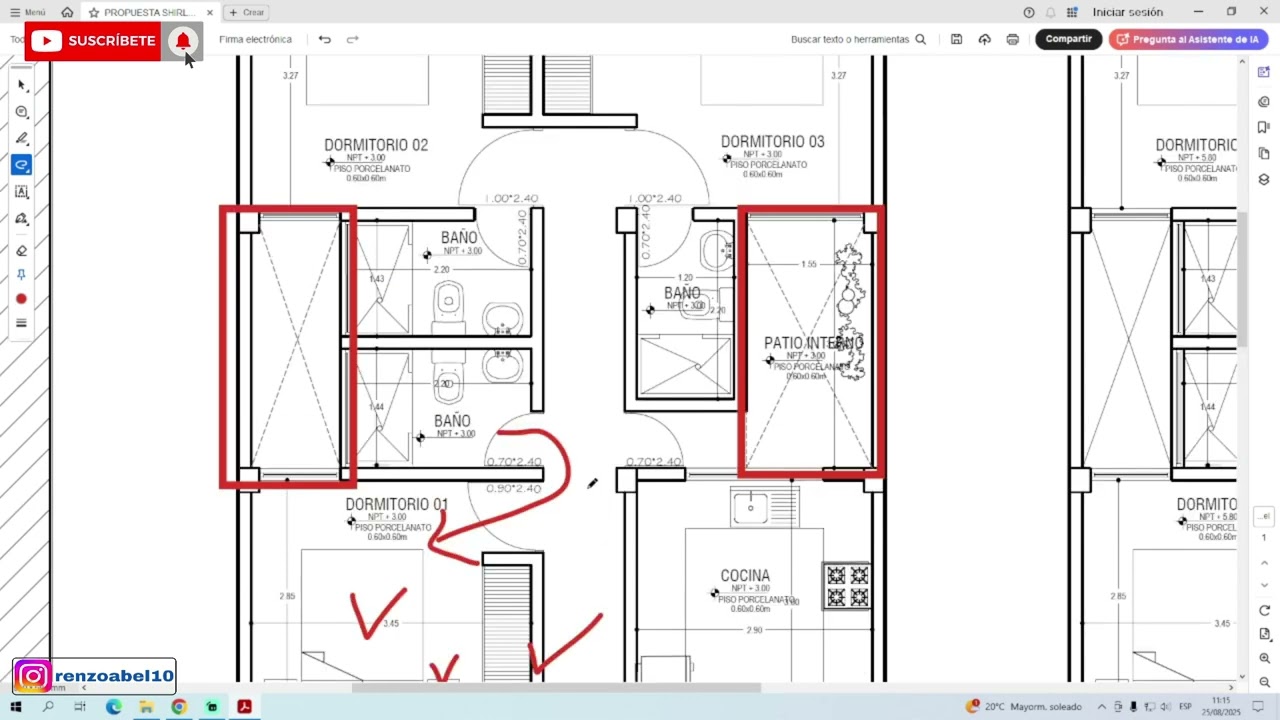This screenshot has width=1280, height=720.
Task: Star the PROPUESTA SHIRL document tab
Action: click(x=94, y=12)
